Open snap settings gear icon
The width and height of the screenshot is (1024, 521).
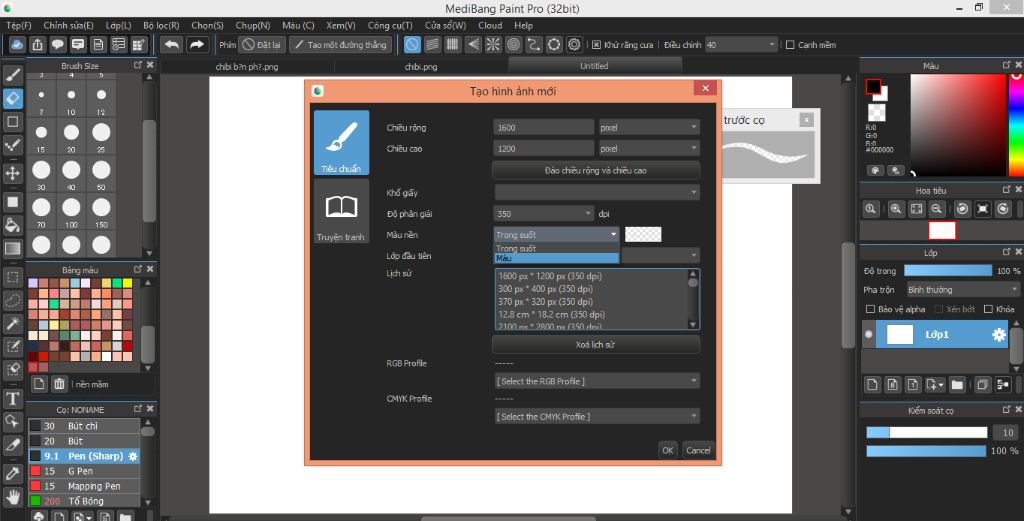[x=574, y=44]
